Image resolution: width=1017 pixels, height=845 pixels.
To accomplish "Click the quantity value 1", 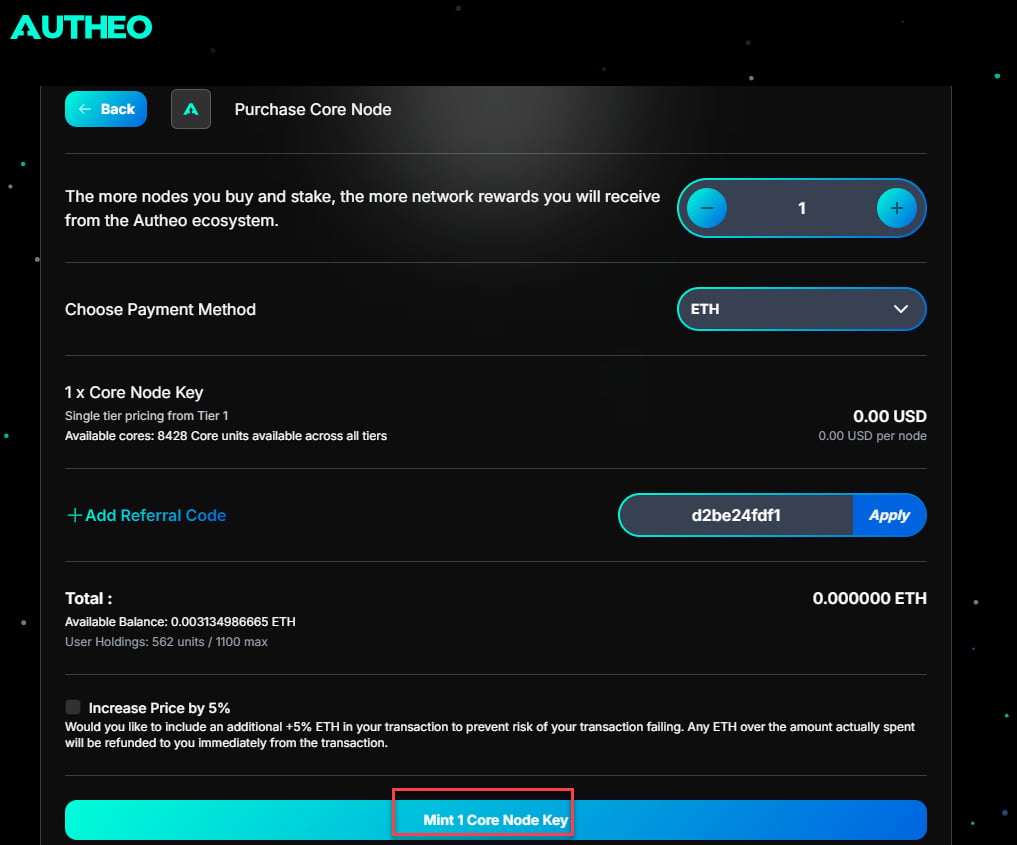I will [x=802, y=208].
